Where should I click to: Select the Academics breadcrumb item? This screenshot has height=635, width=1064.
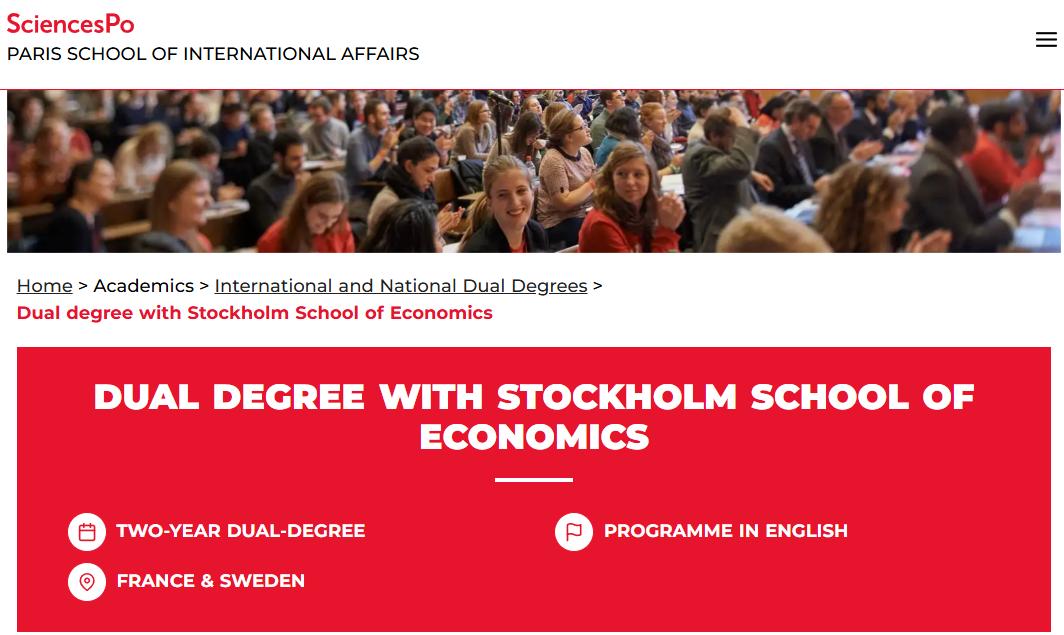pyautogui.click(x=144, y=286)
